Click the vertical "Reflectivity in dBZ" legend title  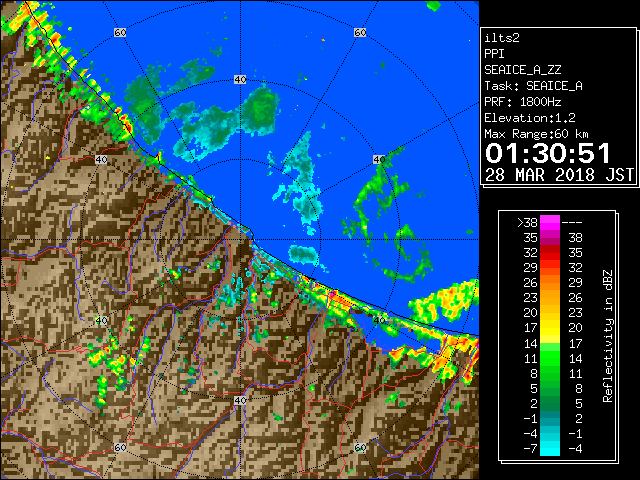click(x=608, y=336)
